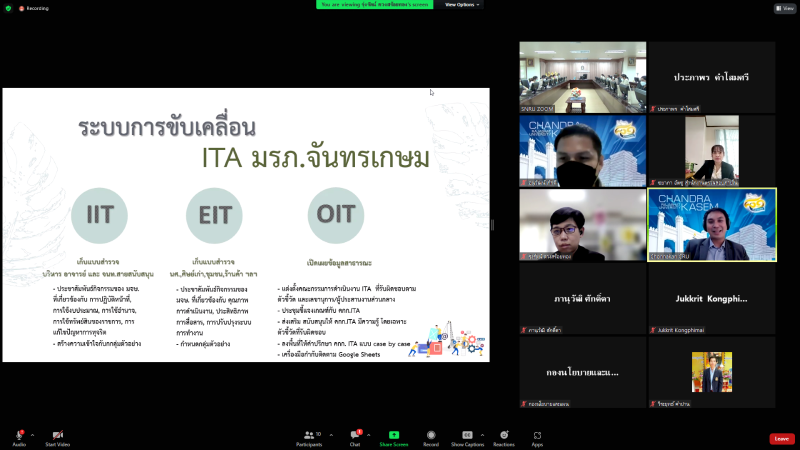The image size is (800, 450).
Task: Open the Chat panel
Action: click(x=354, y=435)
